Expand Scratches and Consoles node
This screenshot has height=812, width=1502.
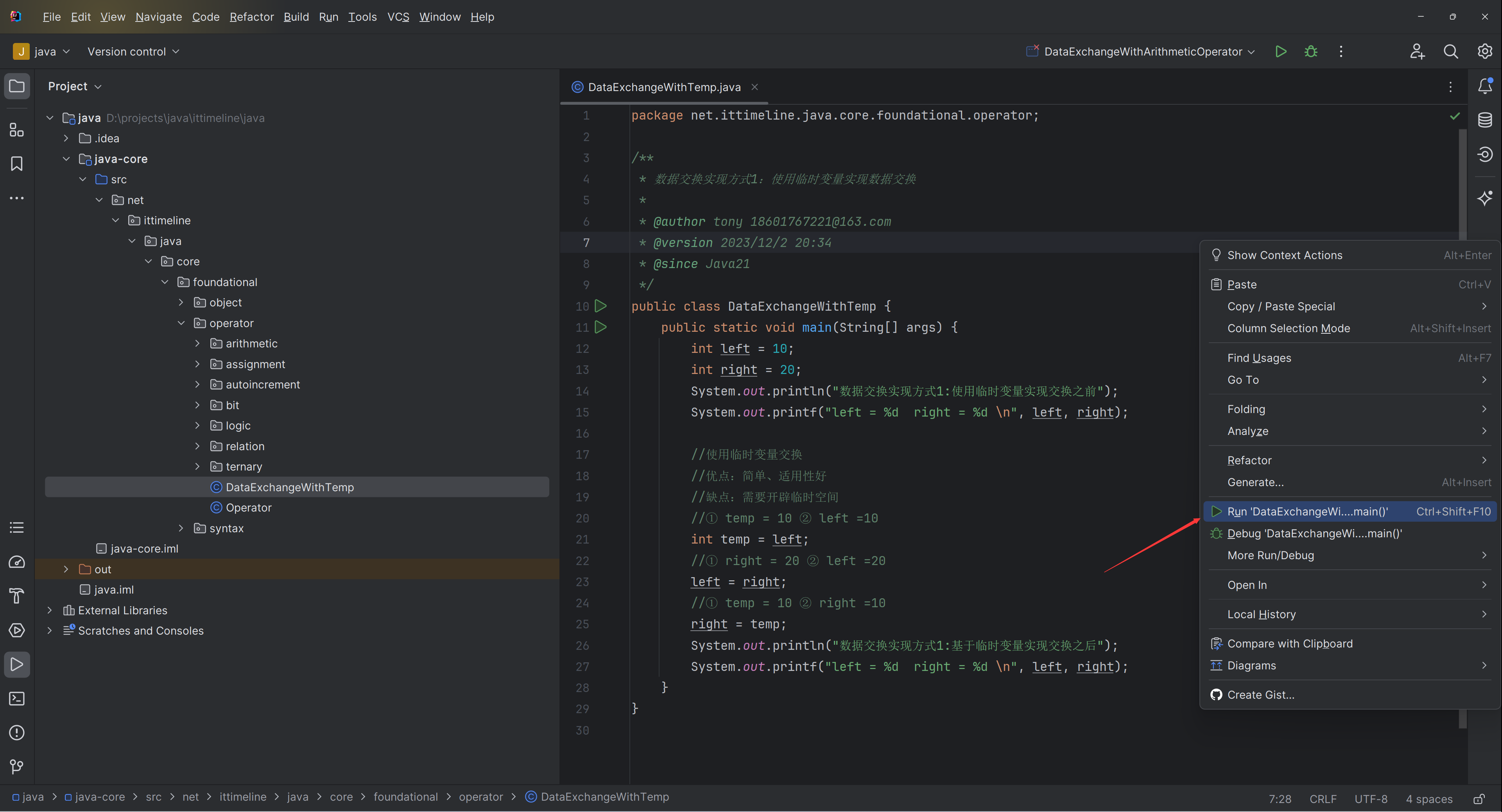(50, 631)
